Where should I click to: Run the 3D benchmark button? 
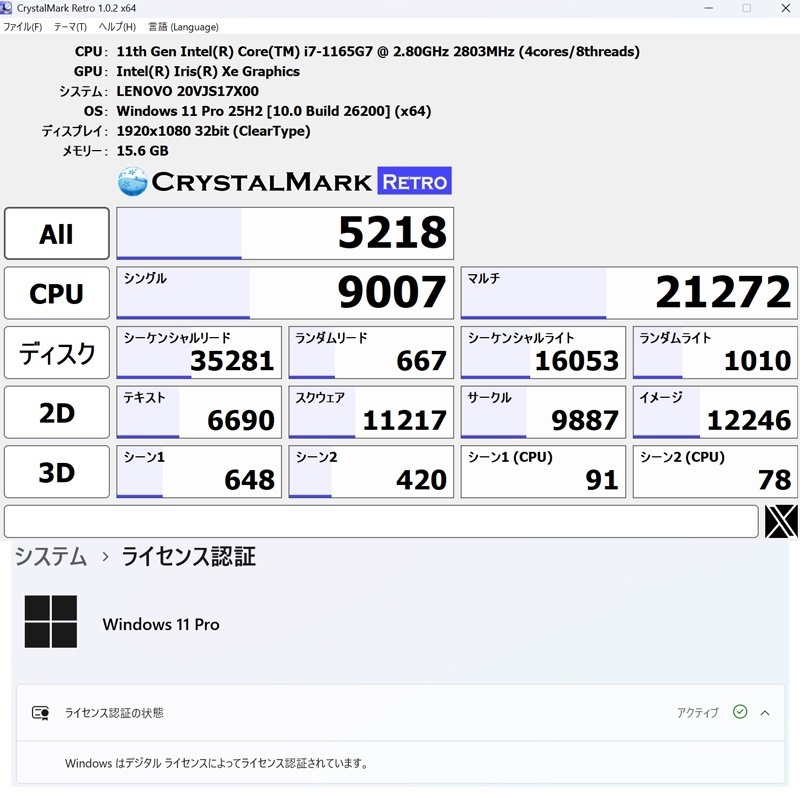(57, 472)
